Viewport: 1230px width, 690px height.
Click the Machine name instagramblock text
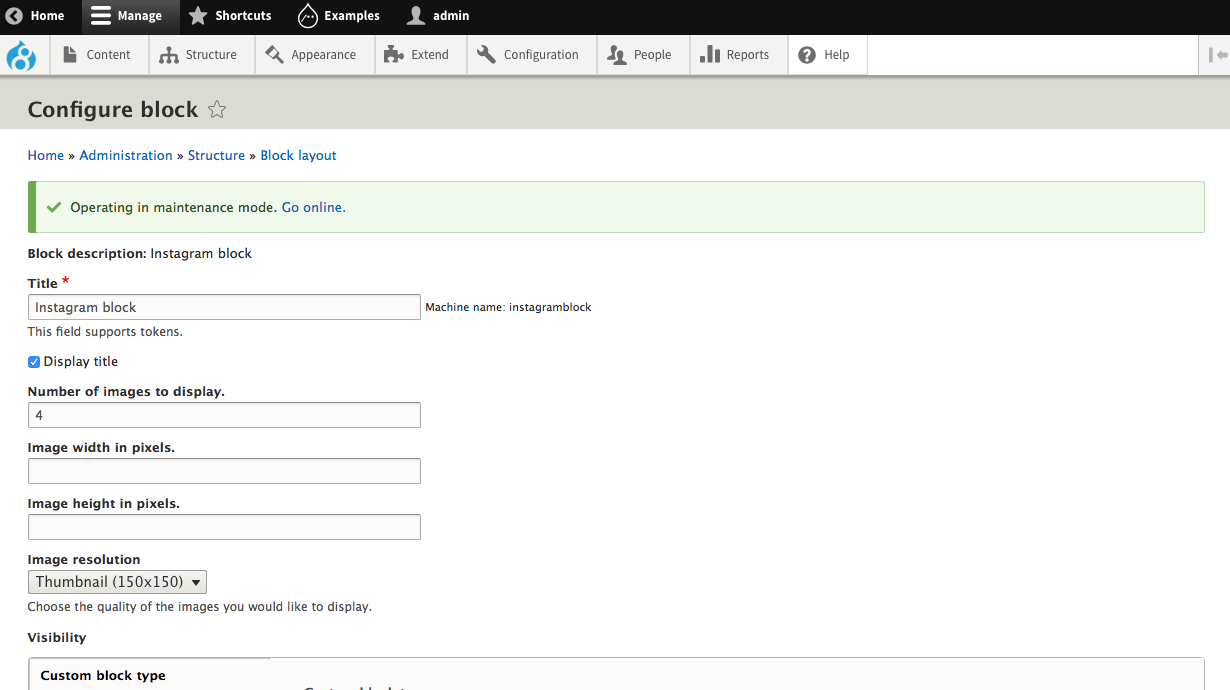[x=508, y=308]
